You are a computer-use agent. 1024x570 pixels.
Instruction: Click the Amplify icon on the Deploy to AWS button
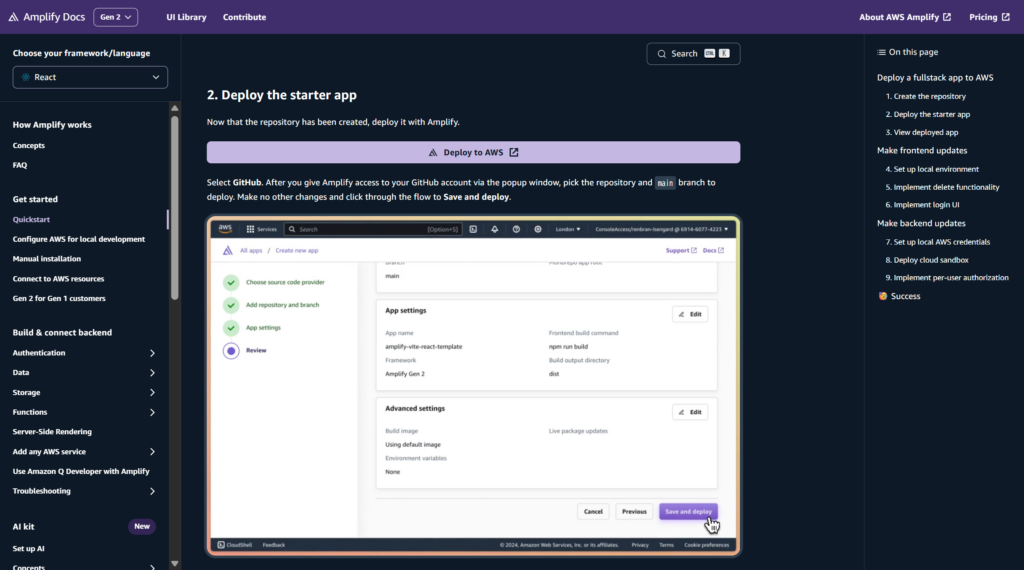click(x=432, y=153)
